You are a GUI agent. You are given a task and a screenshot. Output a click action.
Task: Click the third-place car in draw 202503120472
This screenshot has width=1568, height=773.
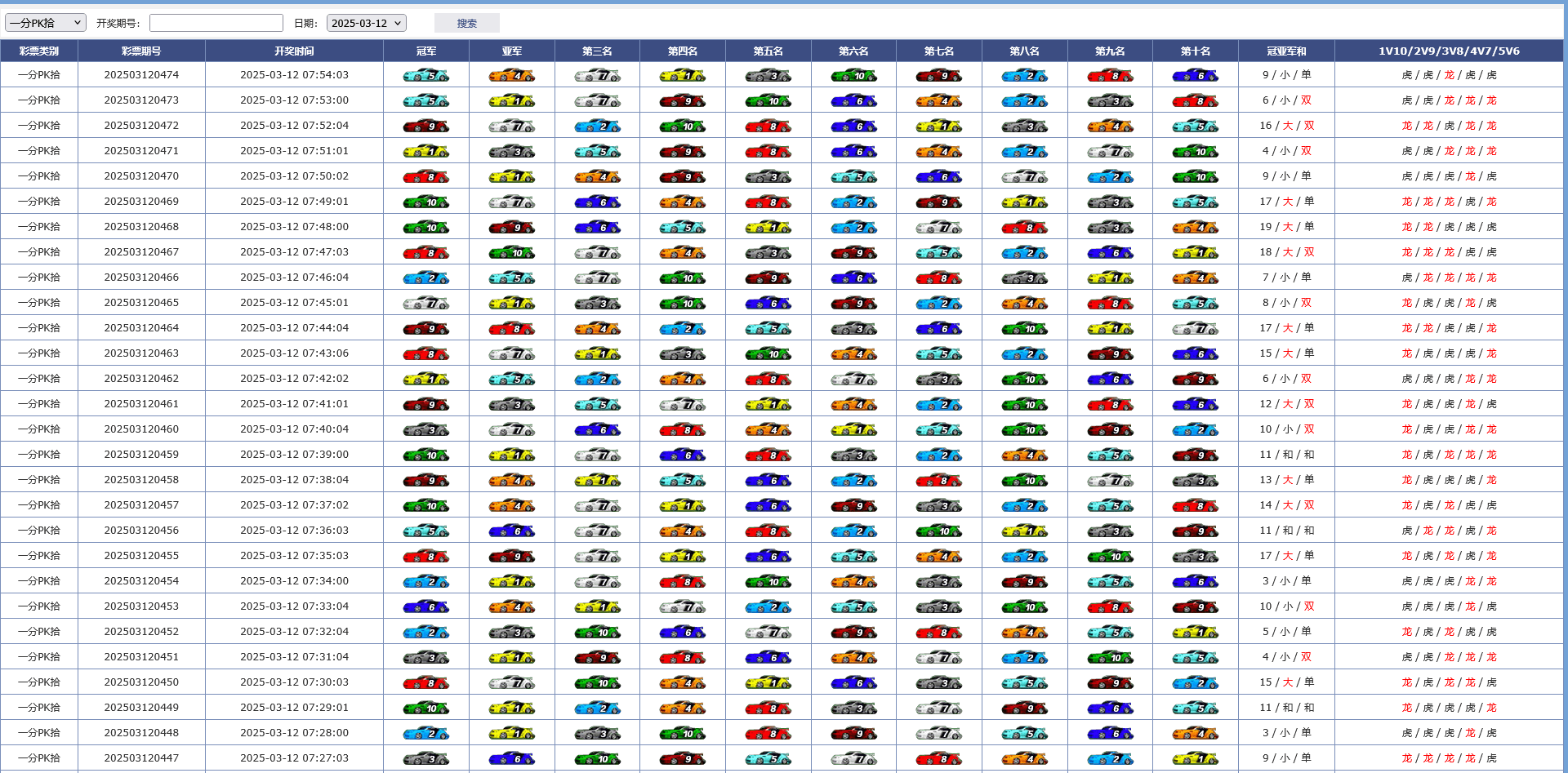[597, 127]
